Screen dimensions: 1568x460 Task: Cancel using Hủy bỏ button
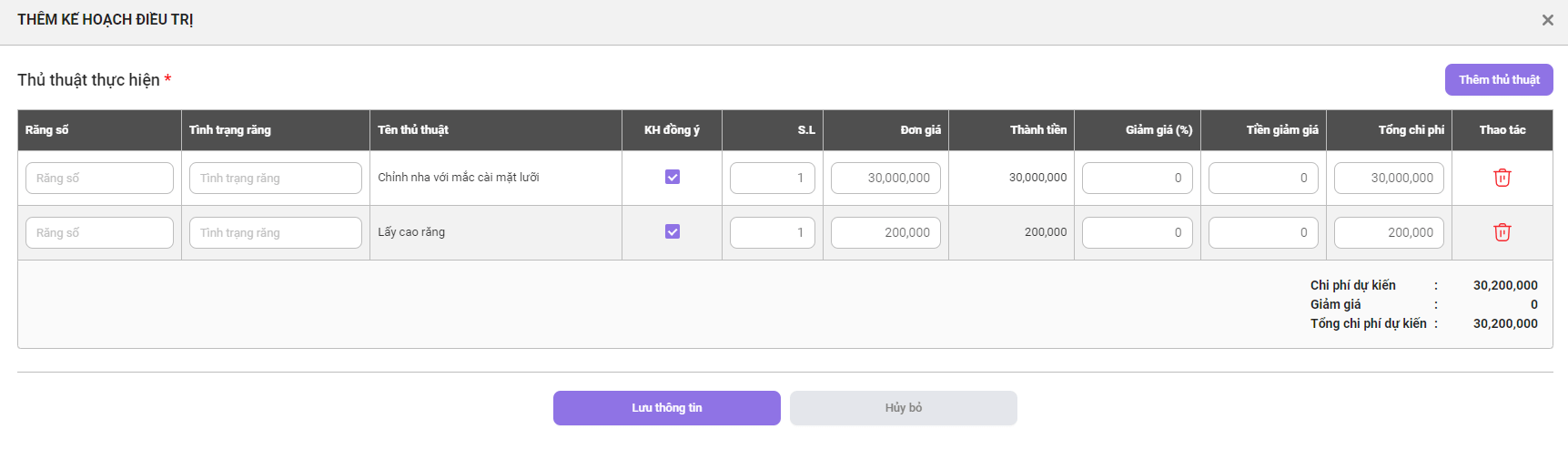904,408
